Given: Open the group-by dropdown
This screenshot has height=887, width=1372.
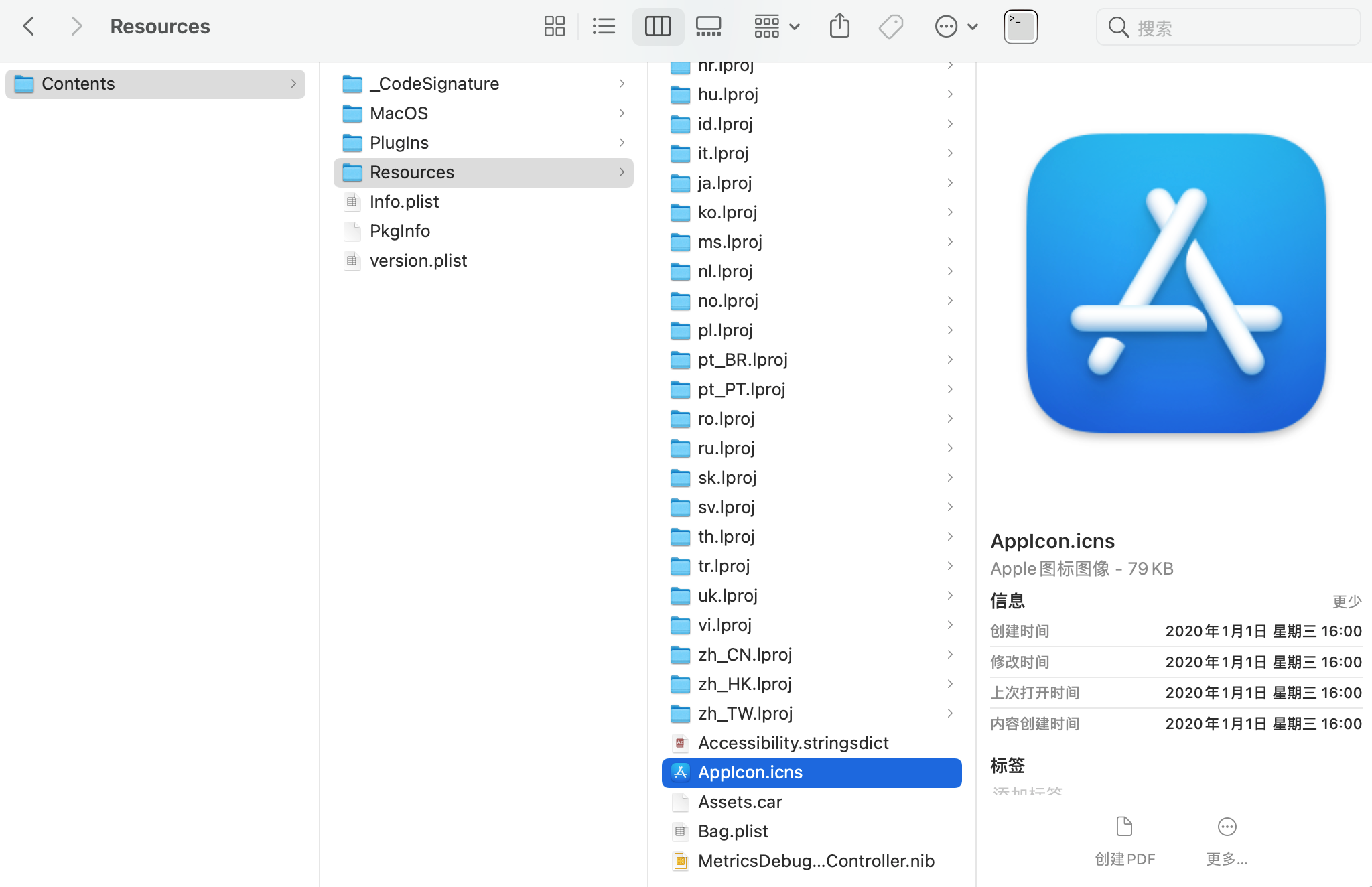Looking at the screenshot, I should point(776,27).
